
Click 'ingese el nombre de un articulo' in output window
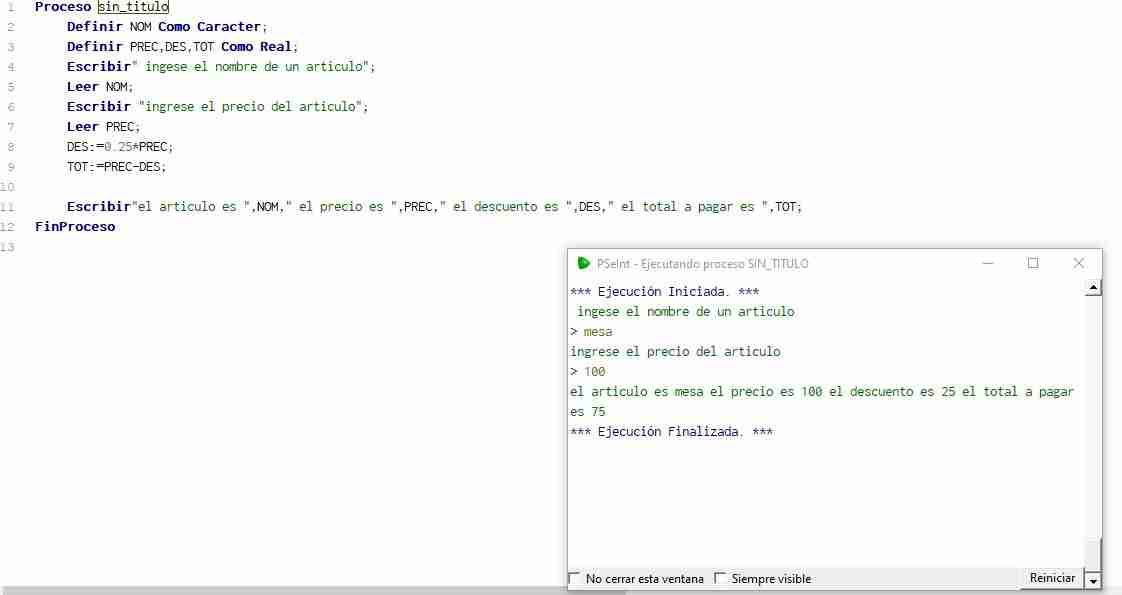pos(686,311)
